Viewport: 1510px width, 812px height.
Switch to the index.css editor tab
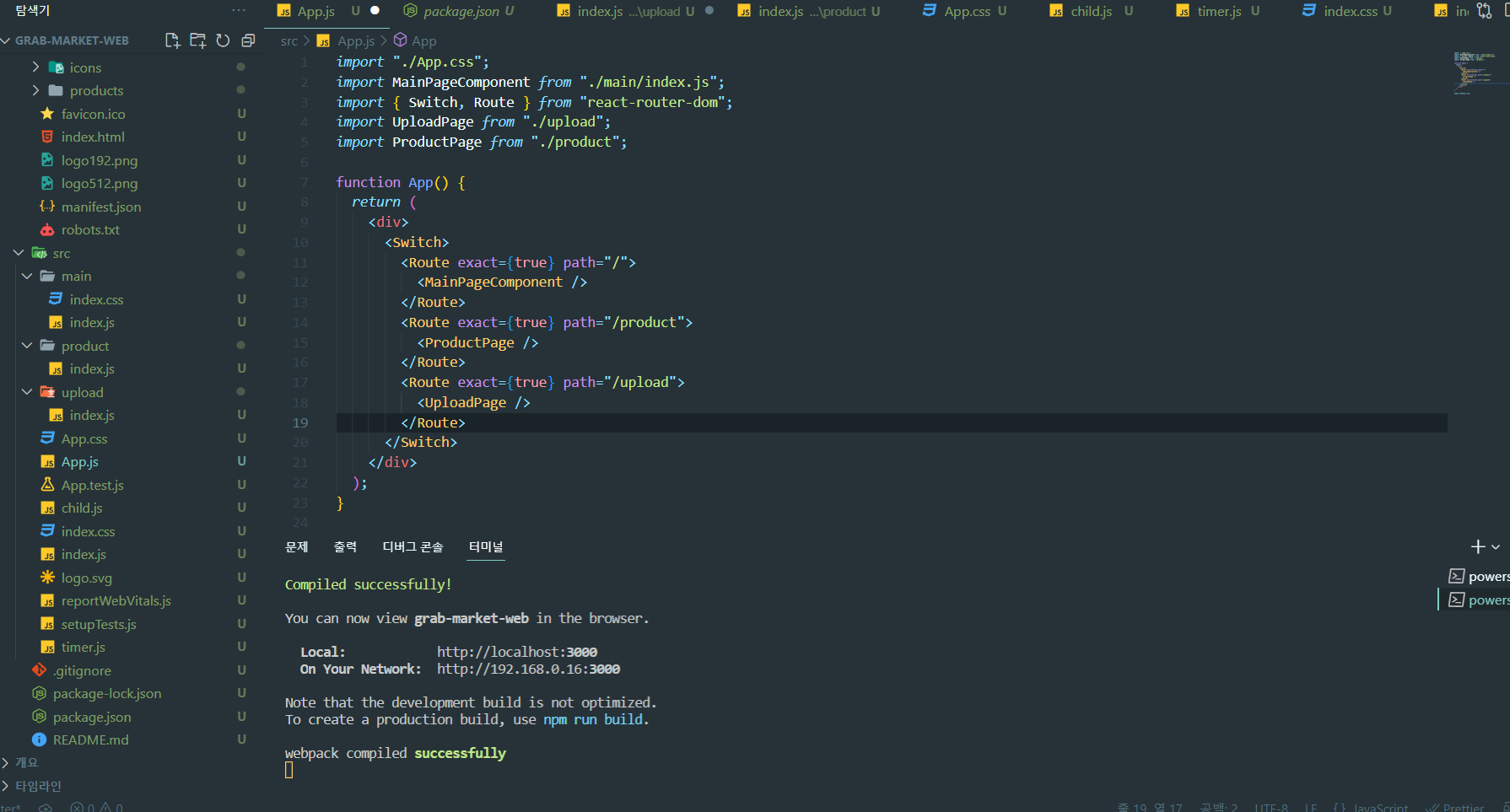tap(1350, 11)
